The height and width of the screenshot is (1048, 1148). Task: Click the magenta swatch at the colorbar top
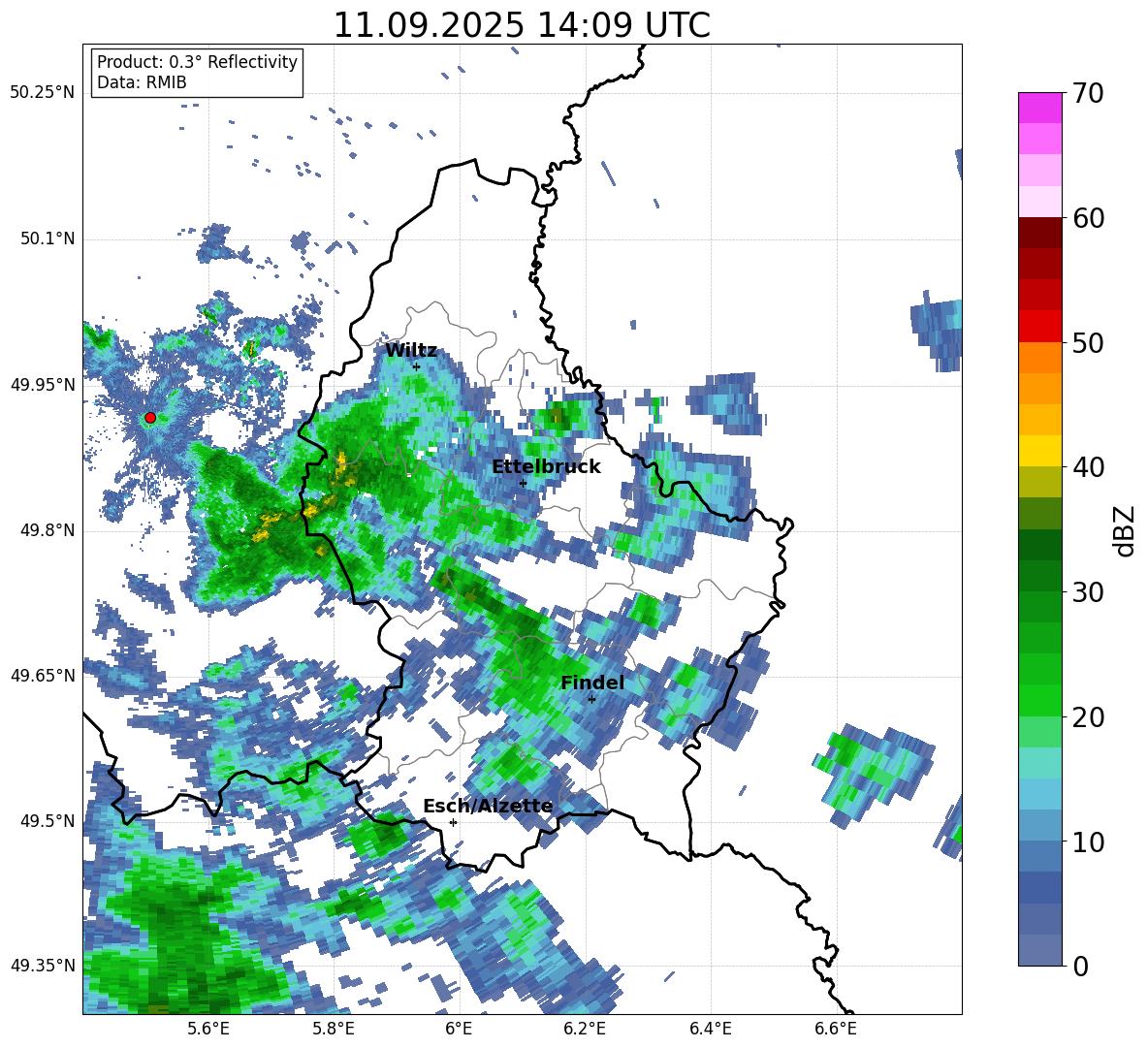pos(1039,108)
